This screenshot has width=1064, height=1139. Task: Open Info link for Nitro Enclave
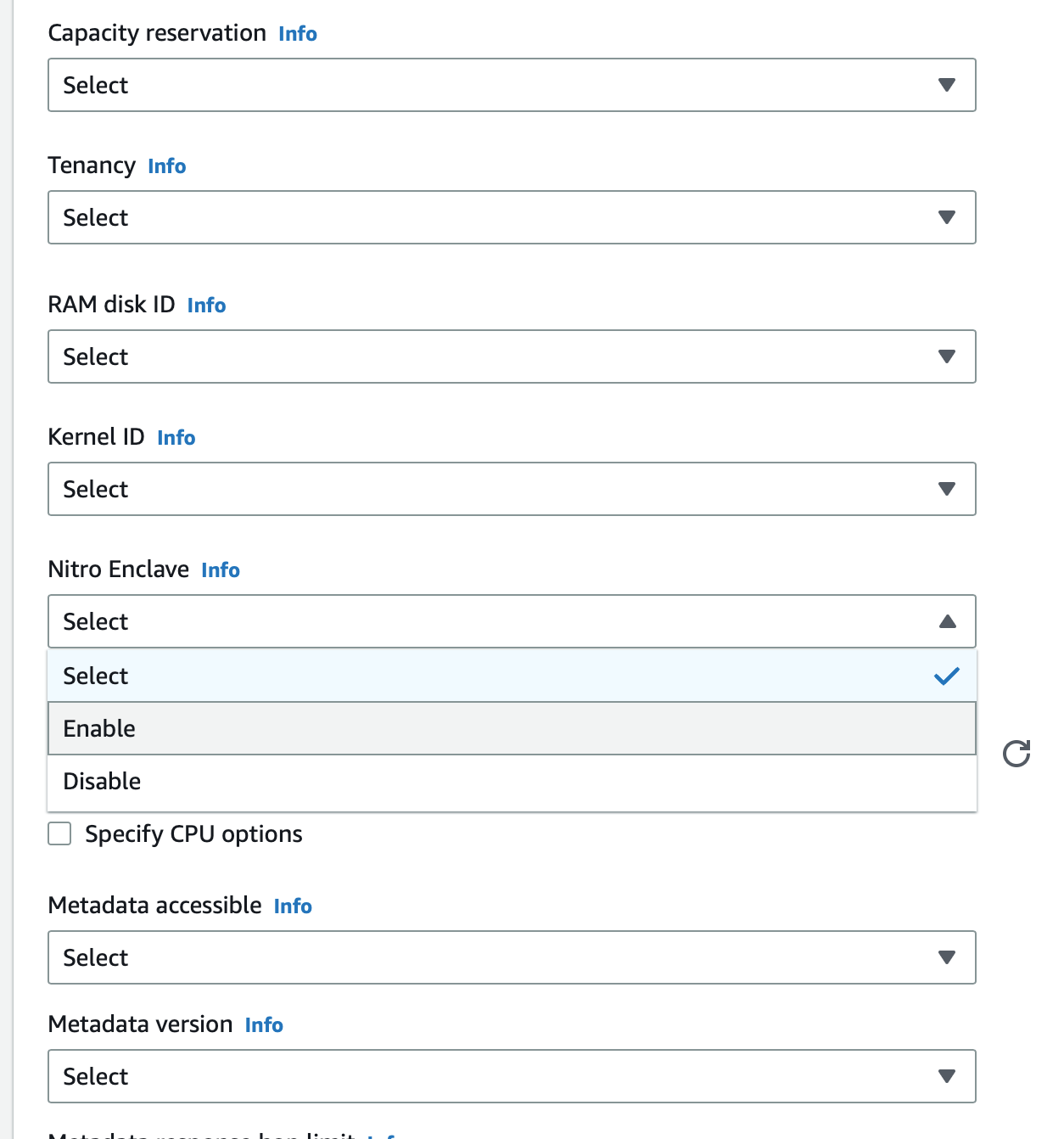coord(221,570)
